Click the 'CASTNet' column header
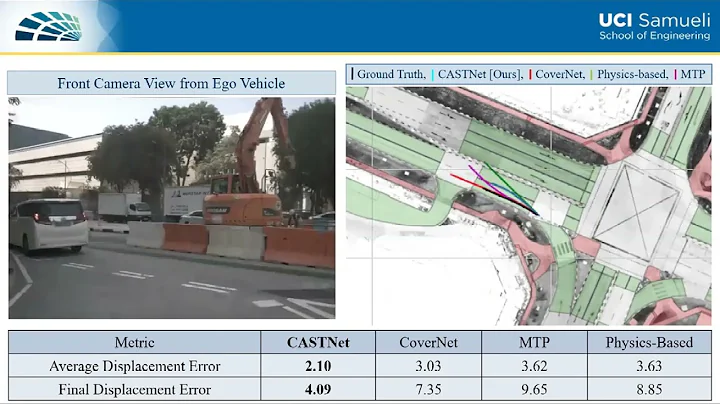Viewport: 720px width, 404px height. [318, 342]
